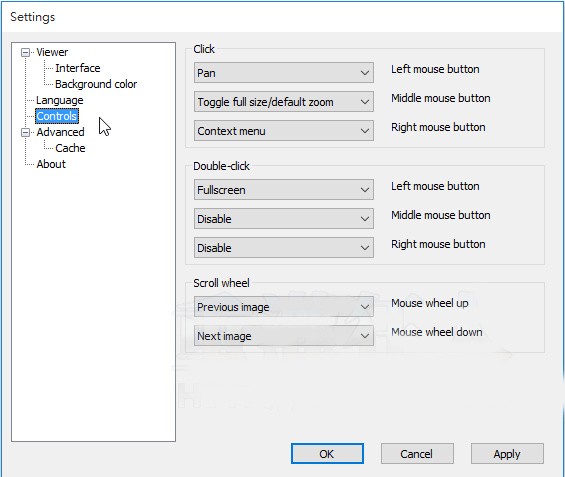Open double-click Right mouse button Disable dropdown

(284, 248)
